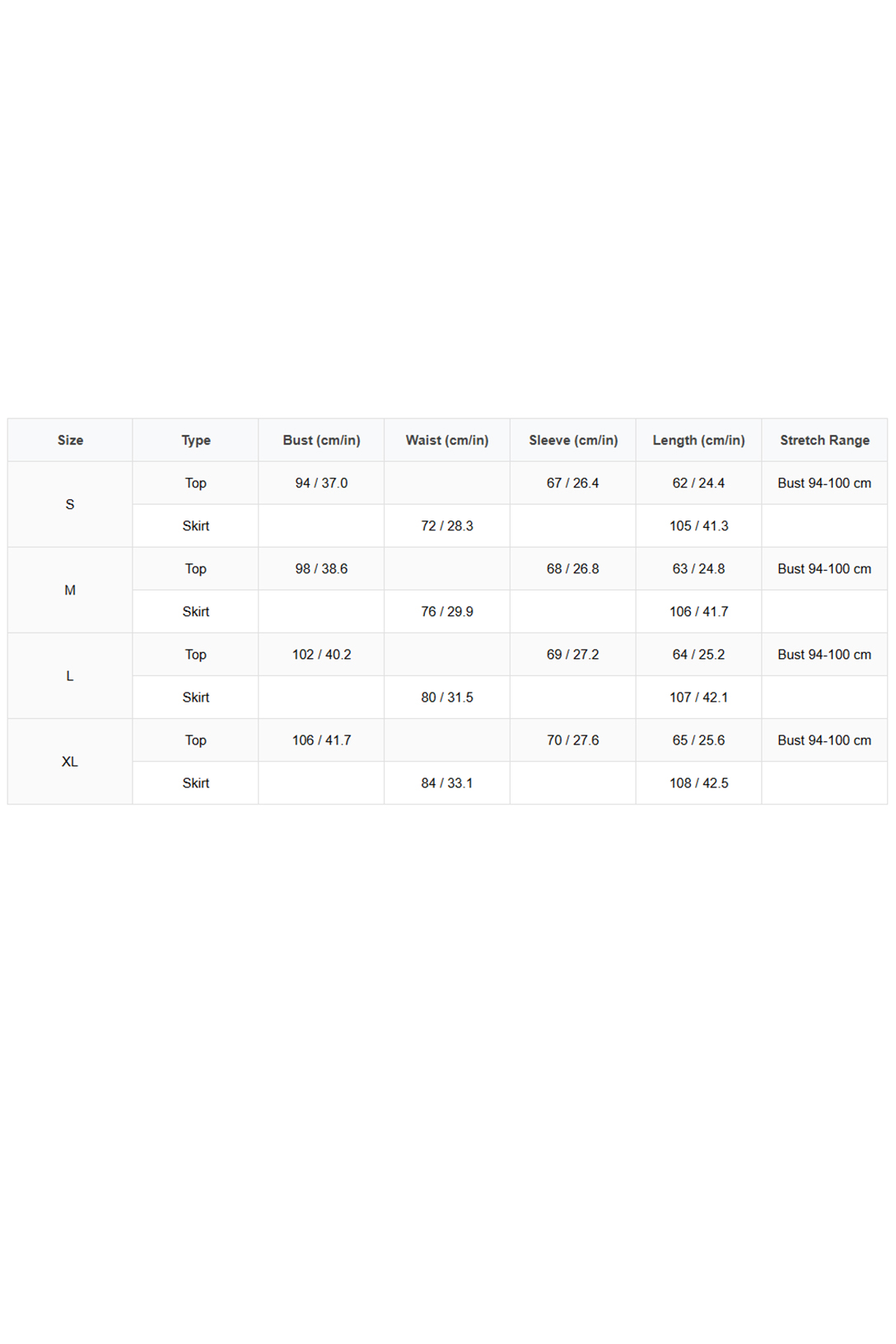
Task: Select the size XL row label
Action: [70, 761]
